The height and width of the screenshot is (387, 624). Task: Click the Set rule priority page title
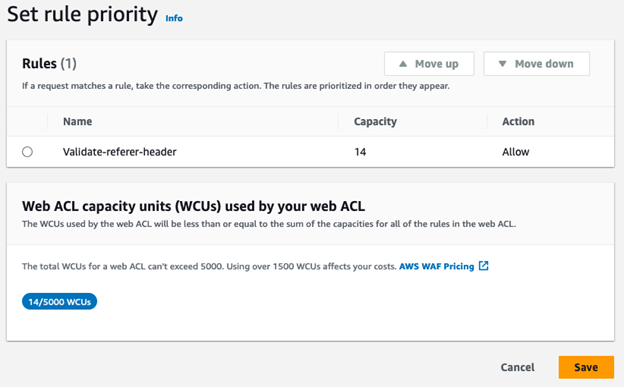(82, 14)
